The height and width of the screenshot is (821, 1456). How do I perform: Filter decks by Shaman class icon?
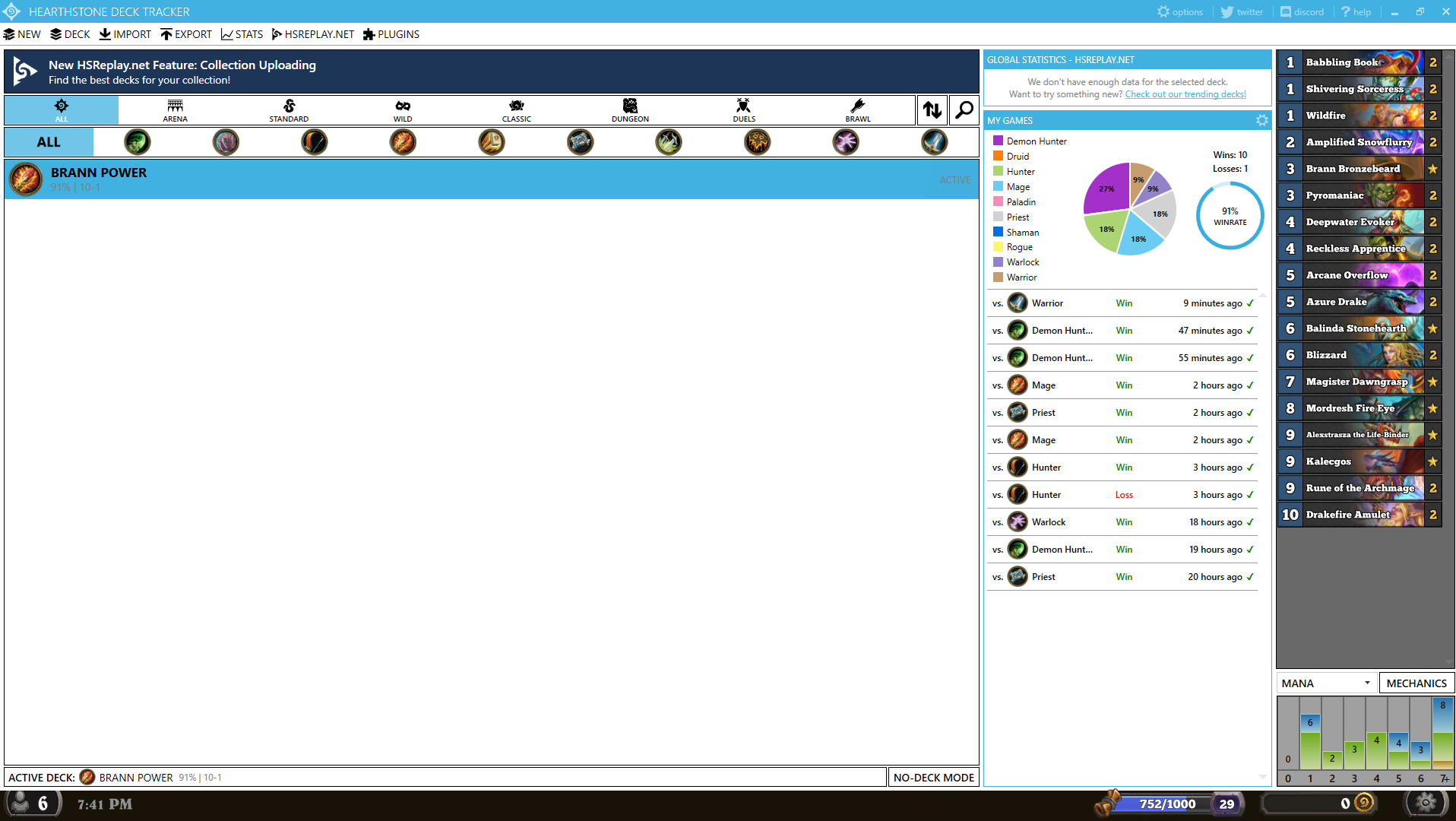pyautogui.click(x=758, y=142)
